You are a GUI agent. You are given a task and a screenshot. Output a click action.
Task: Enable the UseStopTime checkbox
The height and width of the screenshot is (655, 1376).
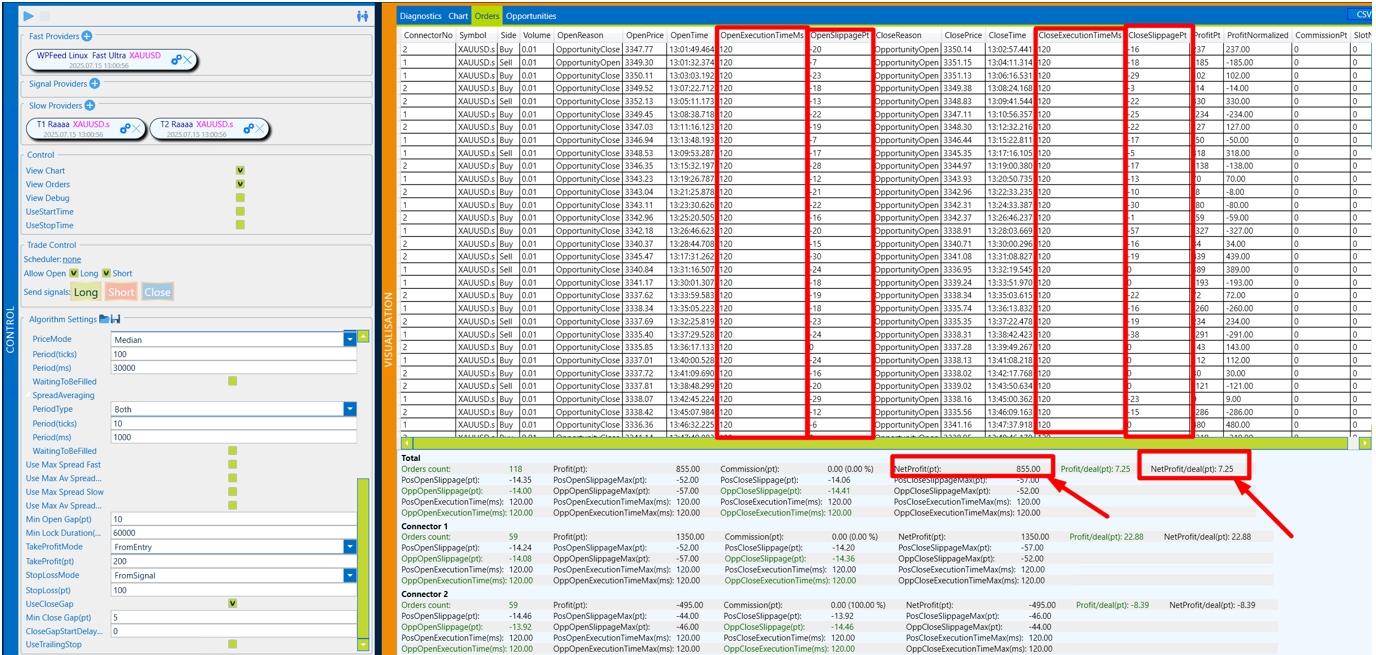click(240, 225)
